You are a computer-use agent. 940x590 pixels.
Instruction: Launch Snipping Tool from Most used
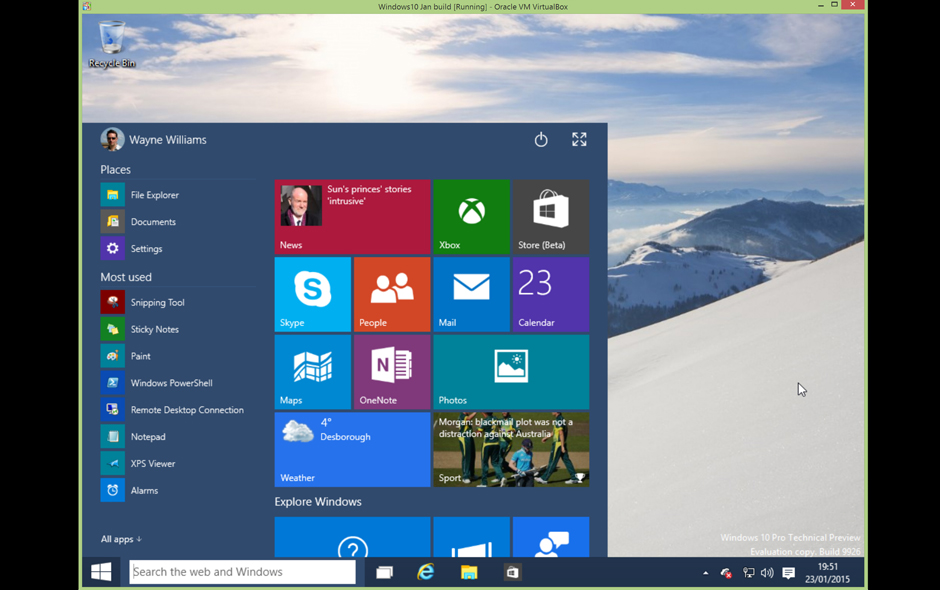tap(179, 302)
